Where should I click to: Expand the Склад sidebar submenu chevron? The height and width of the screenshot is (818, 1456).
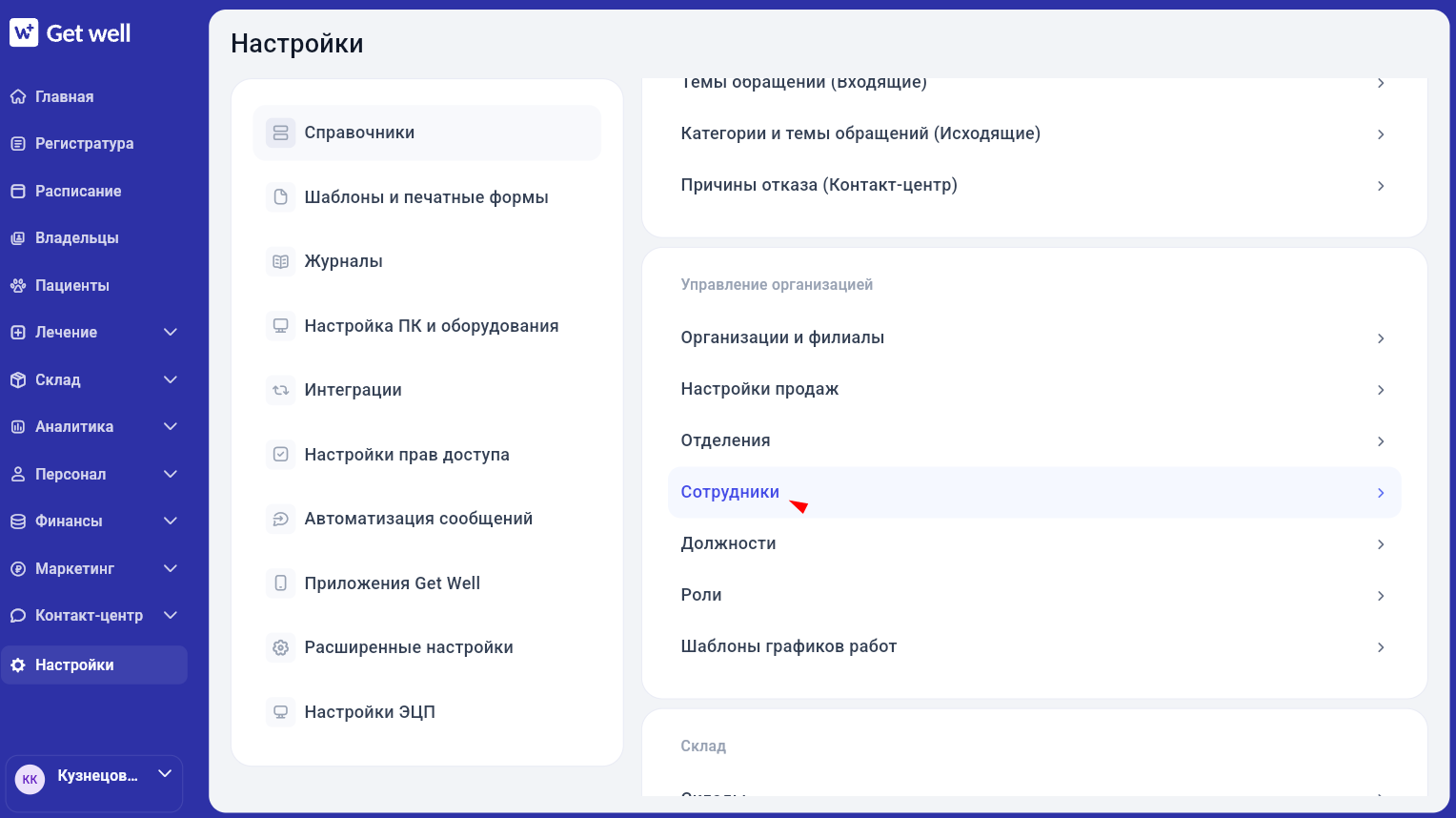click(x=171, y=379)
